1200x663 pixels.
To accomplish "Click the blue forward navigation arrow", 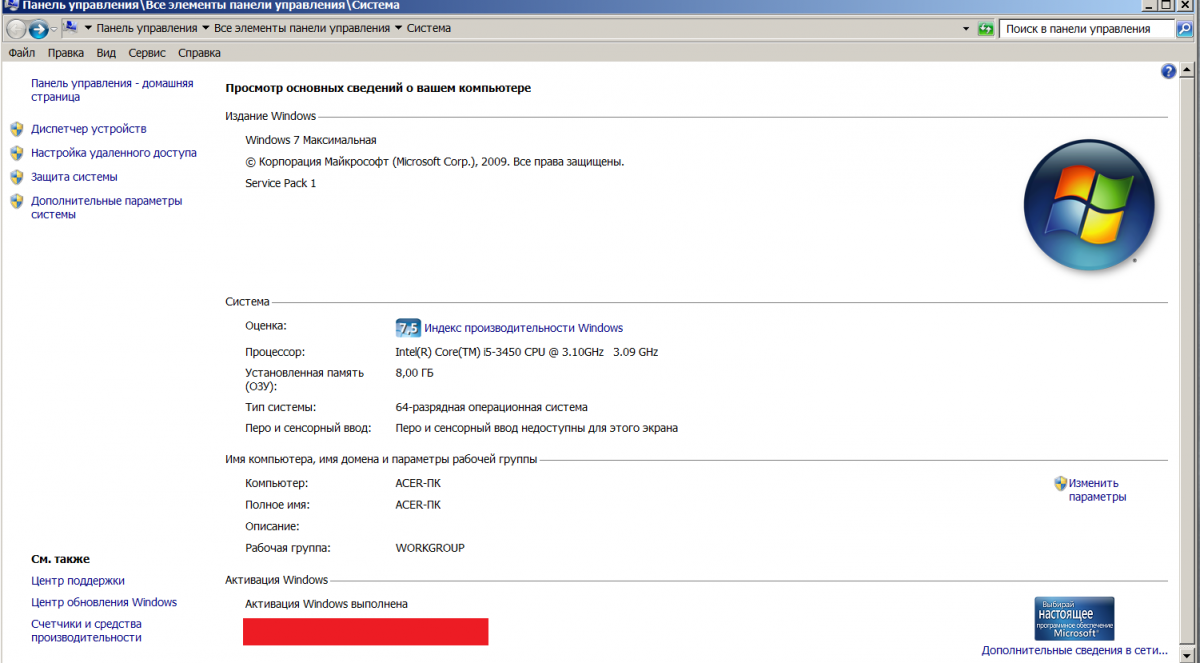I will (38, 29).
